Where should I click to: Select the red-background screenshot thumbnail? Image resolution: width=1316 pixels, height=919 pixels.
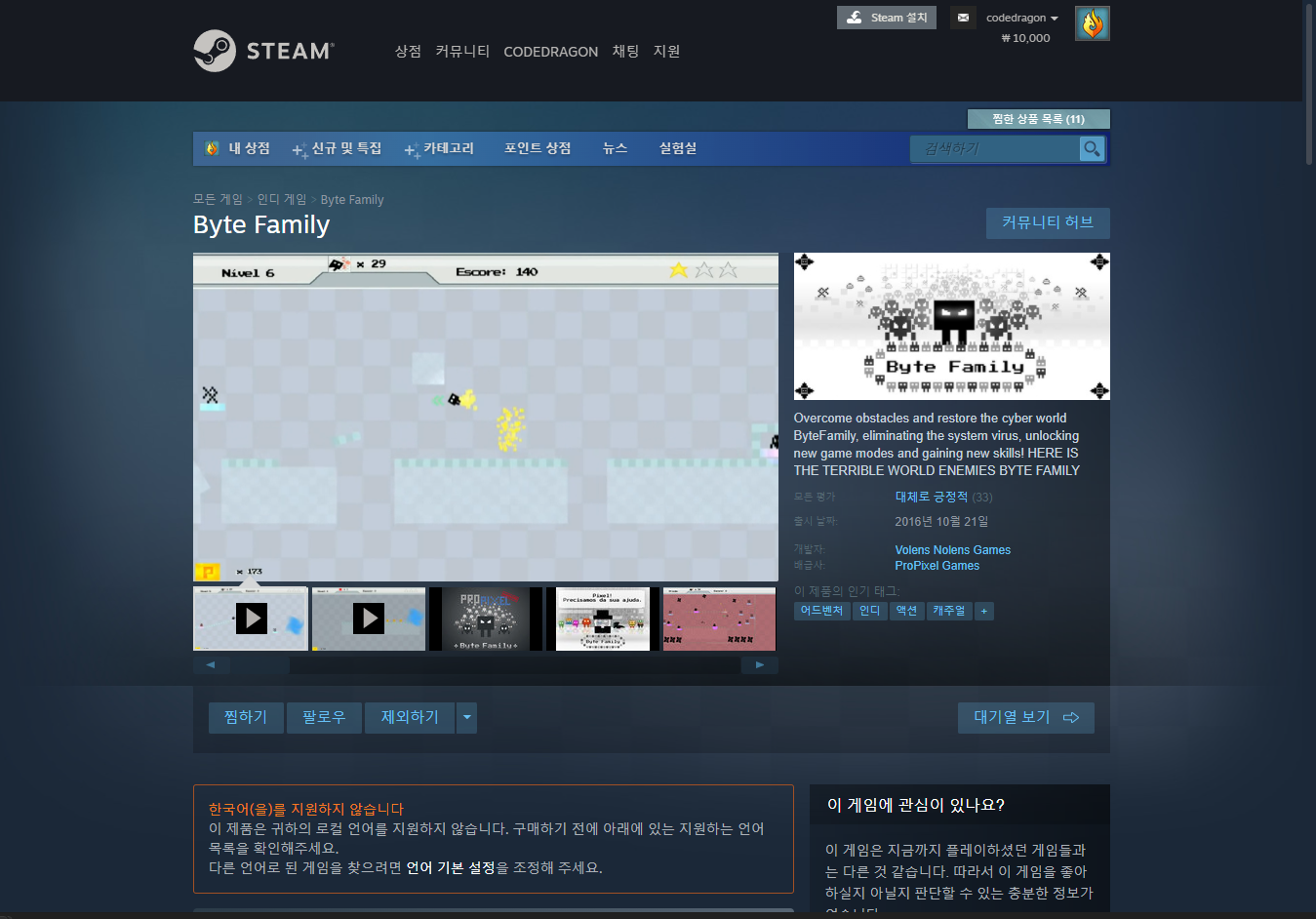(x=719, y=619)
